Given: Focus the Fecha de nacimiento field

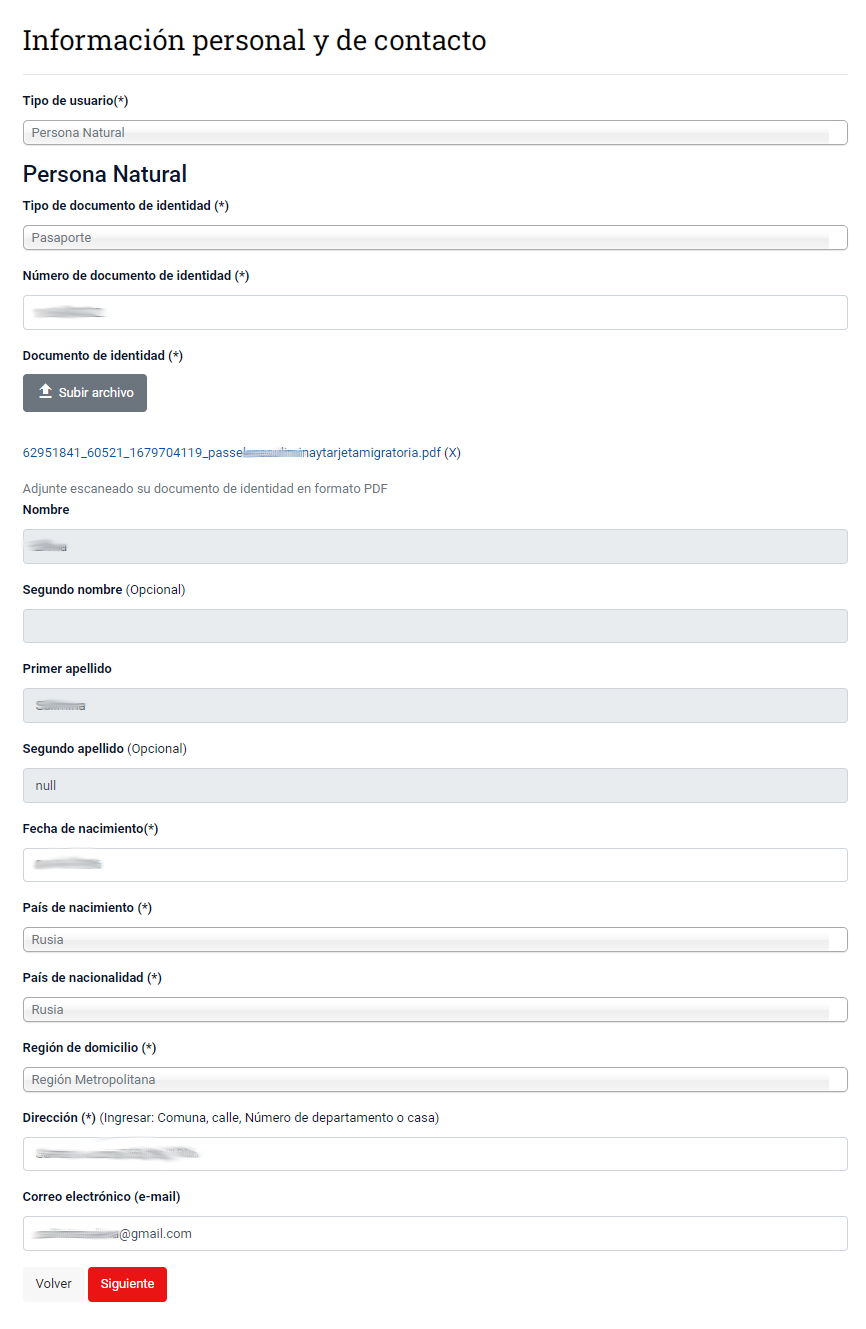Looking at the screenshot, I should point(434,865).
